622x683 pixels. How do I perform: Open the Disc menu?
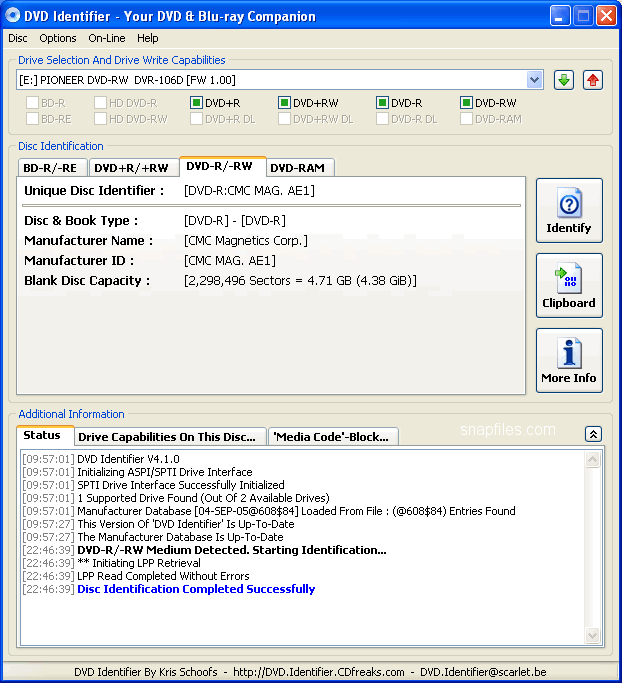(18, 38)
